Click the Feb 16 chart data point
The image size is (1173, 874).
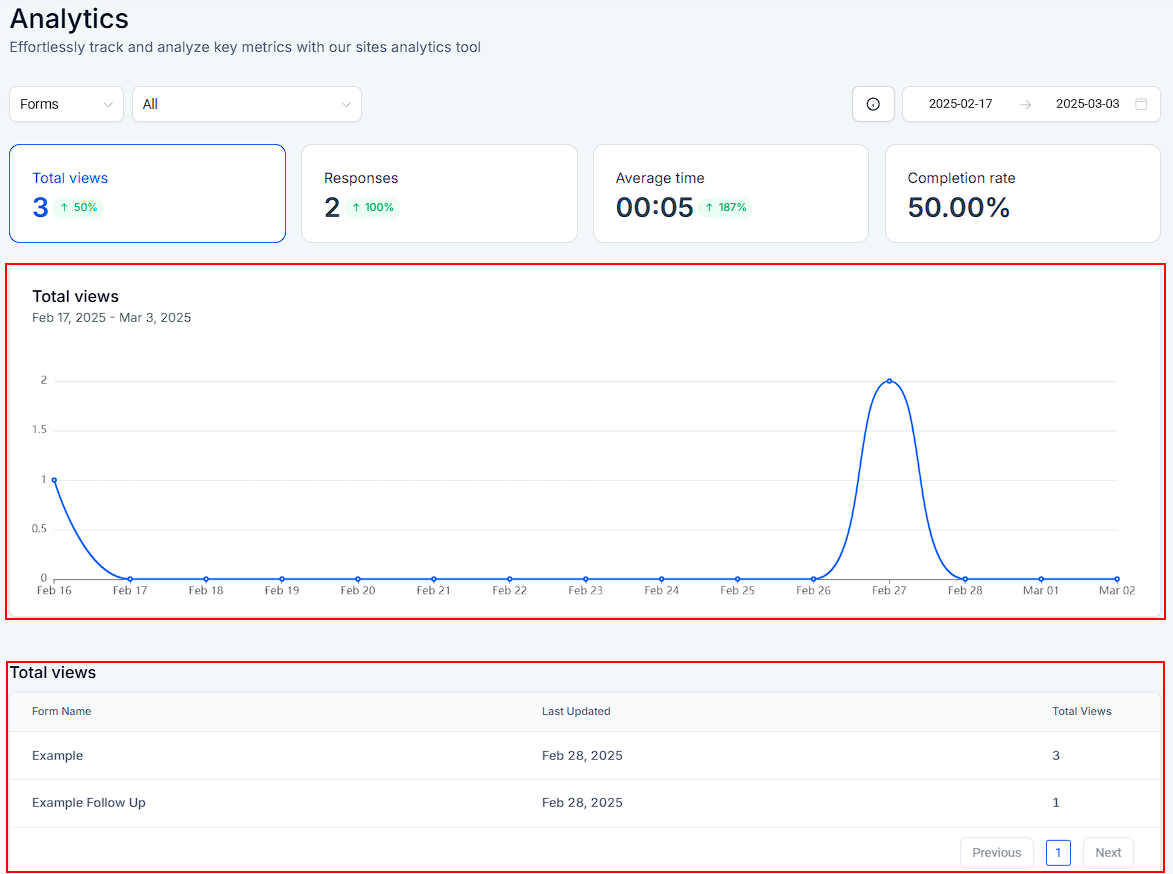pyautogui.click(x=54, y=480)
